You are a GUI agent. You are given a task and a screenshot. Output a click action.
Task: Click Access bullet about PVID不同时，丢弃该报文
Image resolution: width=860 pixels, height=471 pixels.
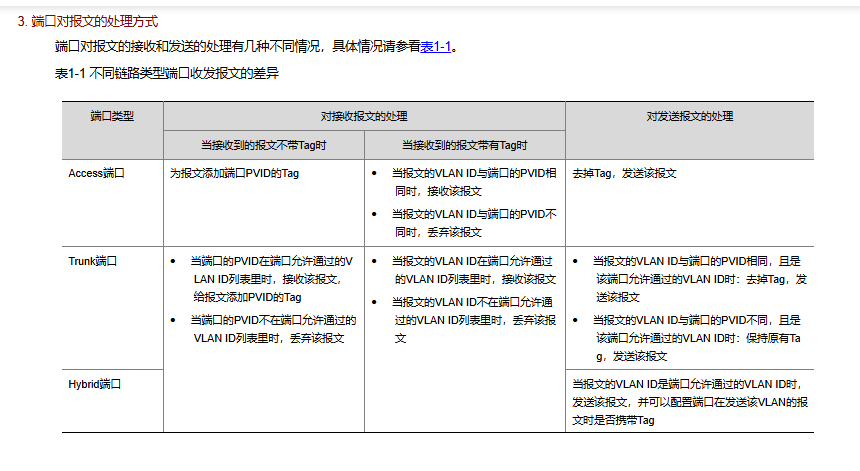click(x=474, y=223)
